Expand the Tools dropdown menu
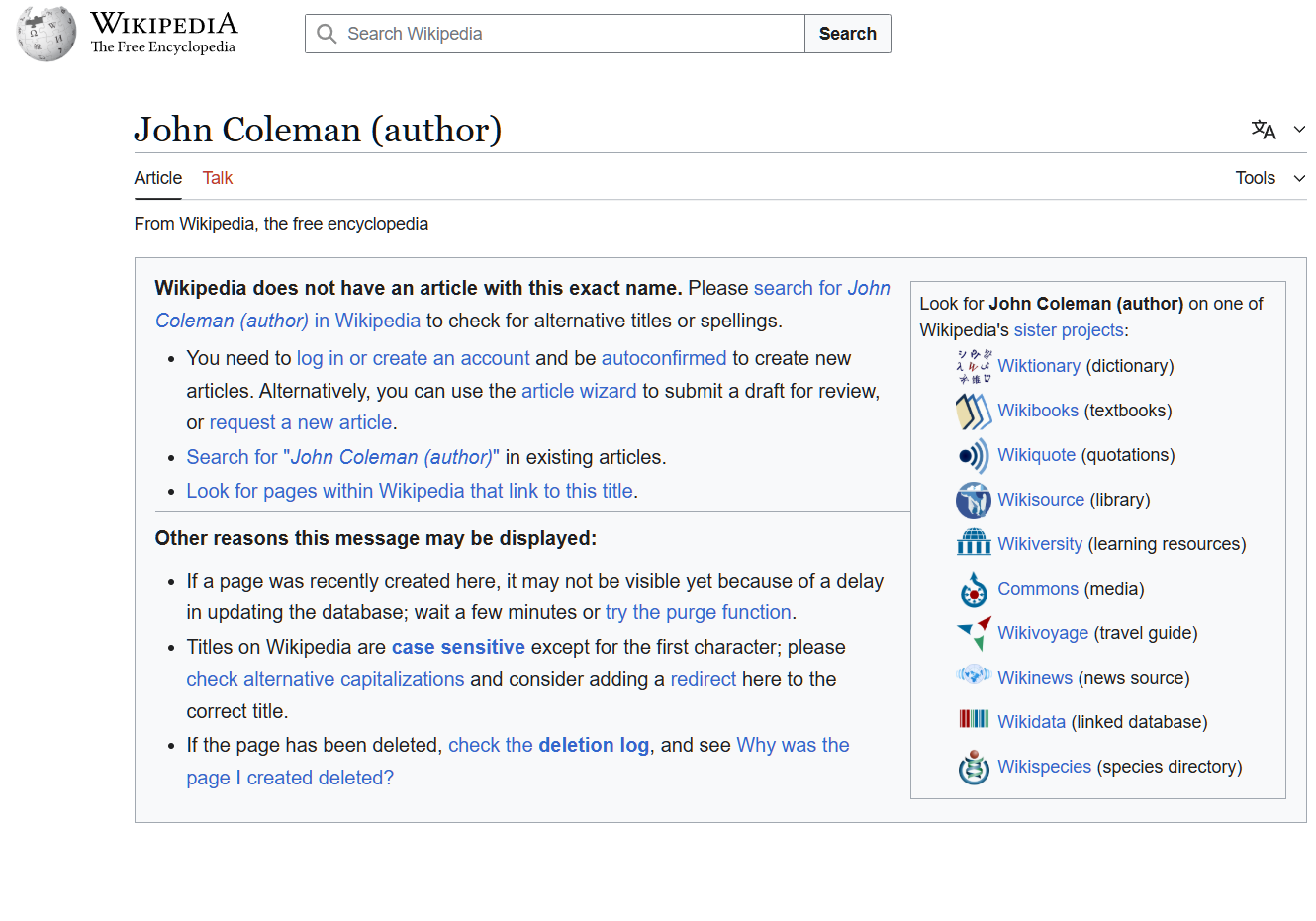 point(1270,178)
